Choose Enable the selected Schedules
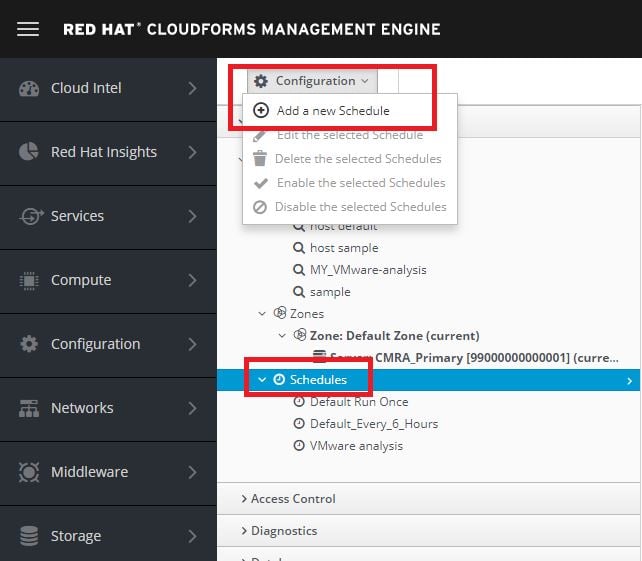Image resolution: width=642 pixels, height=561 pixels. click(x=350, y=183)
